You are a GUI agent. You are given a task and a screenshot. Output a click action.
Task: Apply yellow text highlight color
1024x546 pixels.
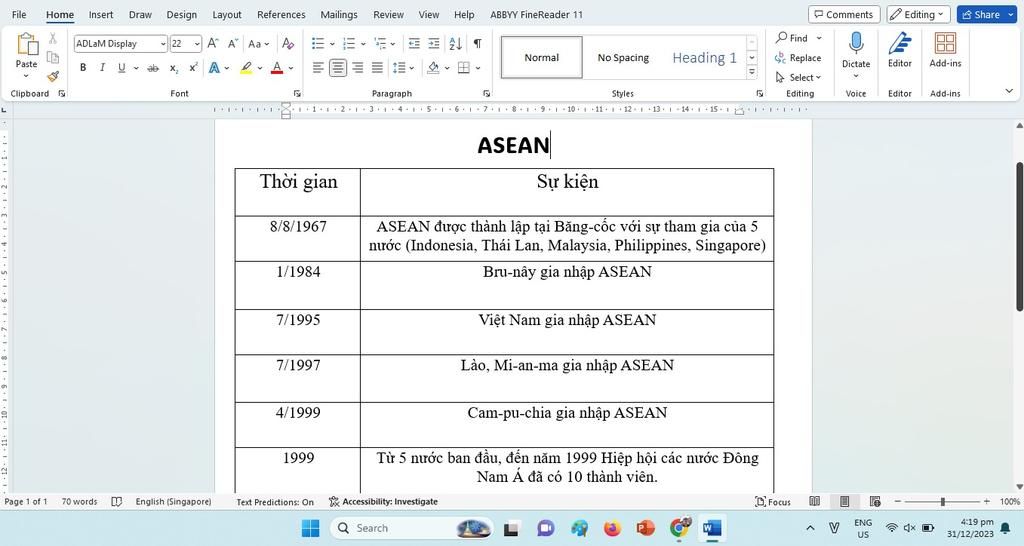(x=246, y=68)
